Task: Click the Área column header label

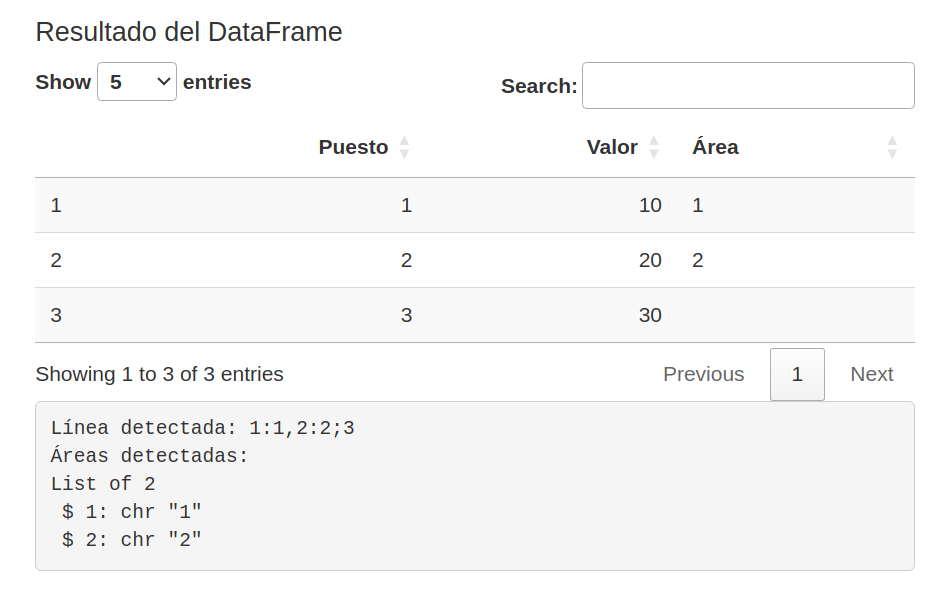Action: coord(715,147)
